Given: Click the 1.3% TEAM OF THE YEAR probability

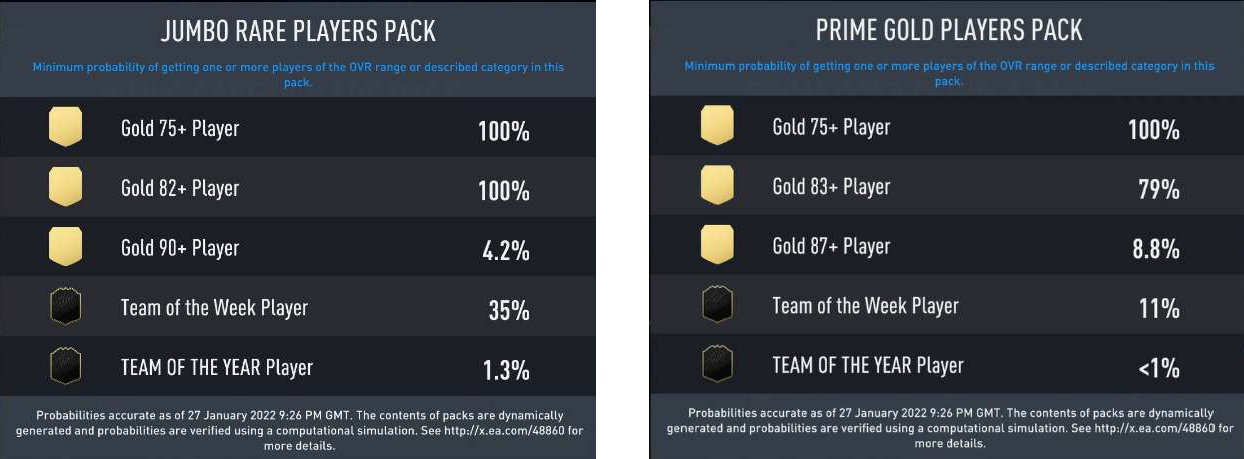Looking at the screenshot, I should [x=506, y=370].
